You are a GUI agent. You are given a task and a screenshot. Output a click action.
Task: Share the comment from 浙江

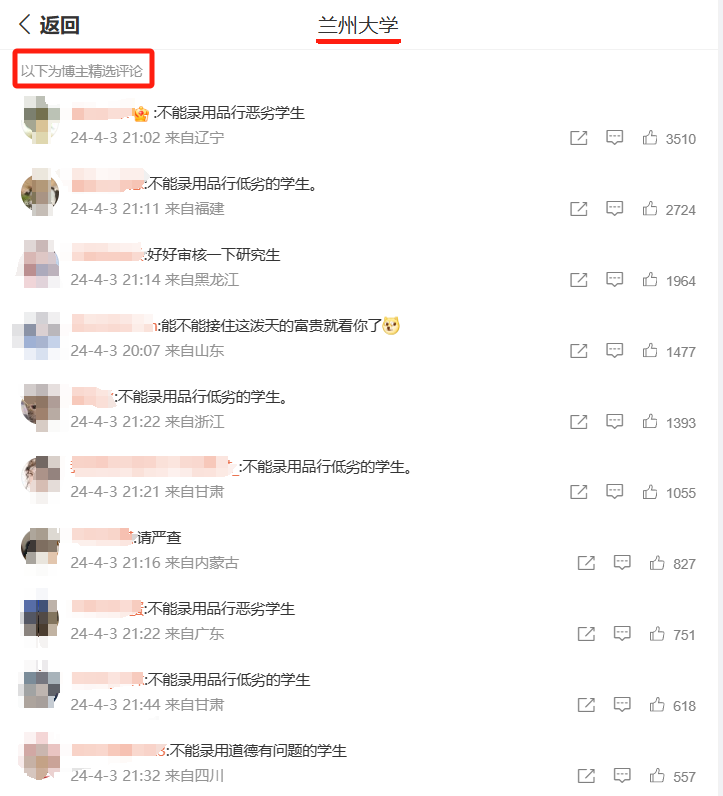point(579,422)
